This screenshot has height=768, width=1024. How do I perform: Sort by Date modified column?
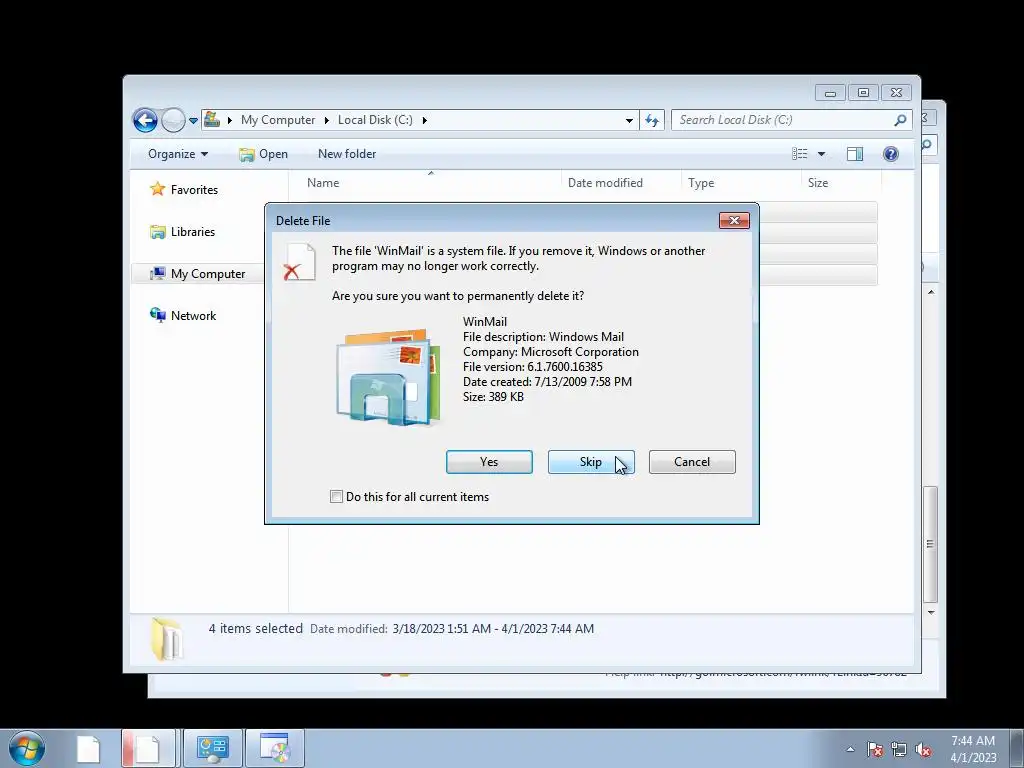(621, 183)
